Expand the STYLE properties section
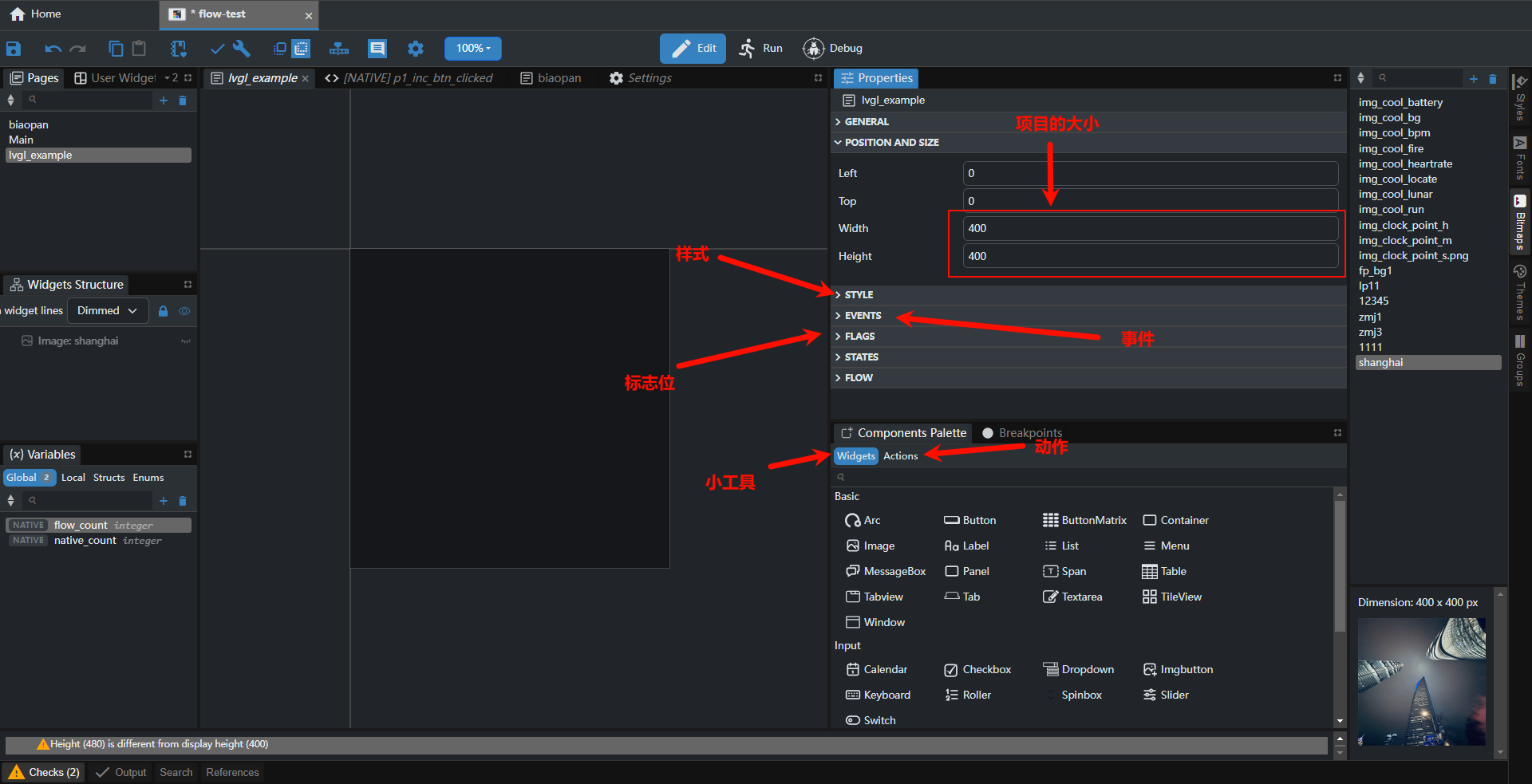 (859, 295)
